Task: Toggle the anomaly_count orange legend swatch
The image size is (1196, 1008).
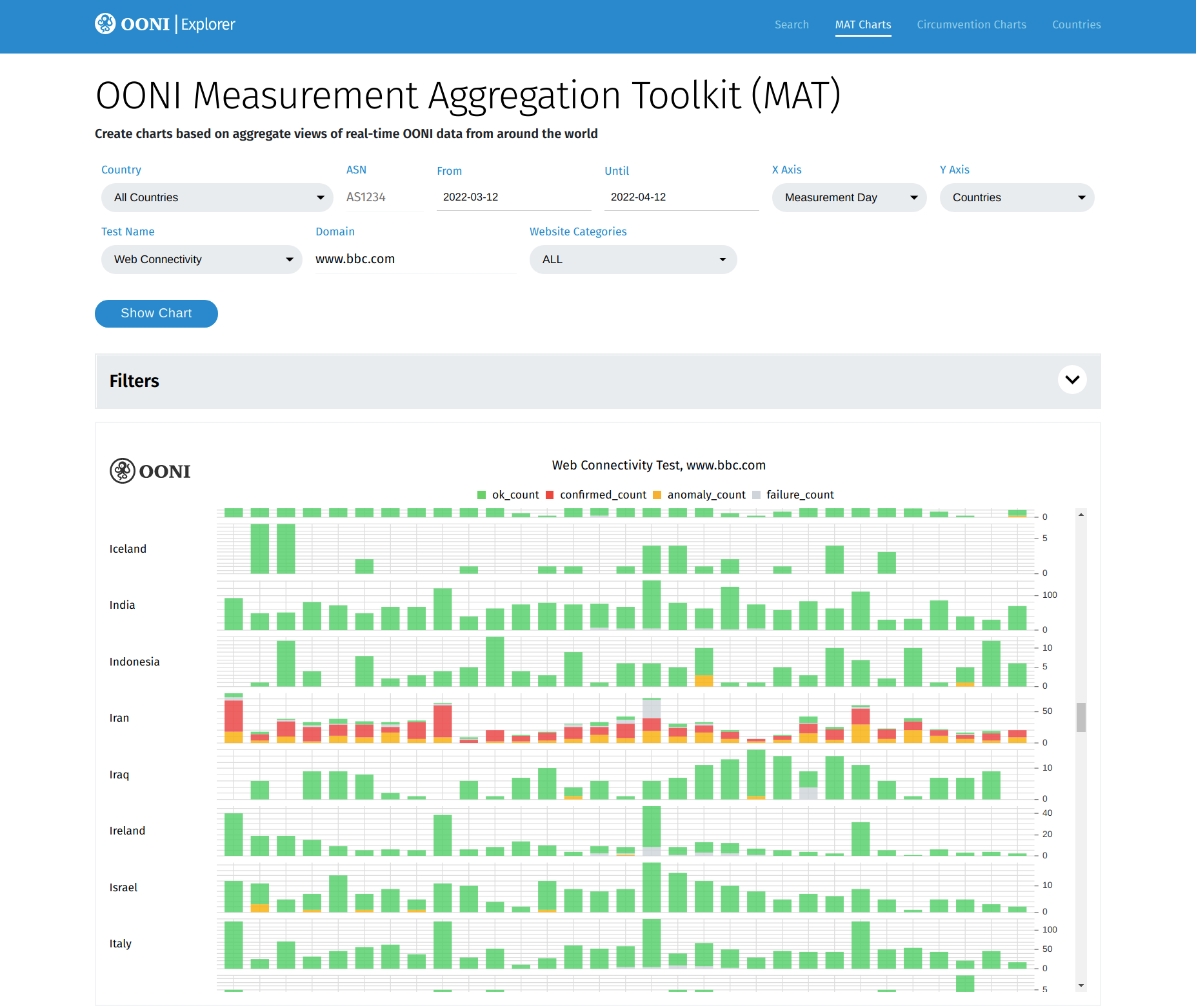Action: (657, 495)
